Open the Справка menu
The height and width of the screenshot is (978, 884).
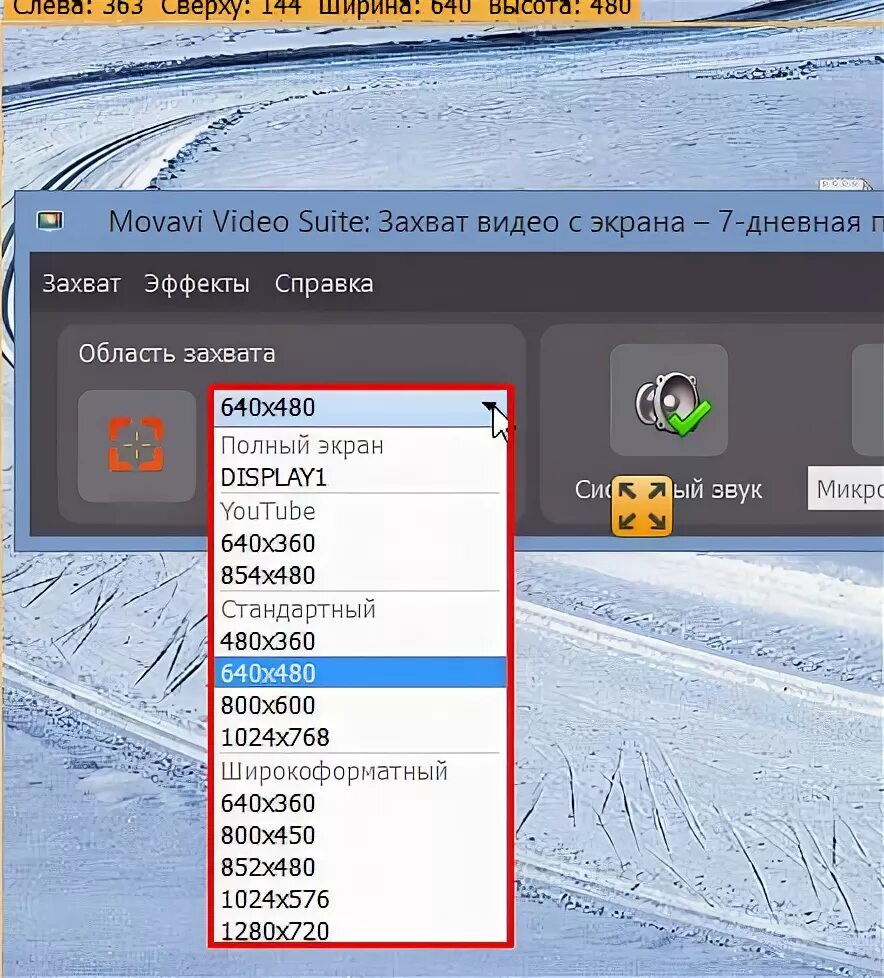tap(324, 284)
